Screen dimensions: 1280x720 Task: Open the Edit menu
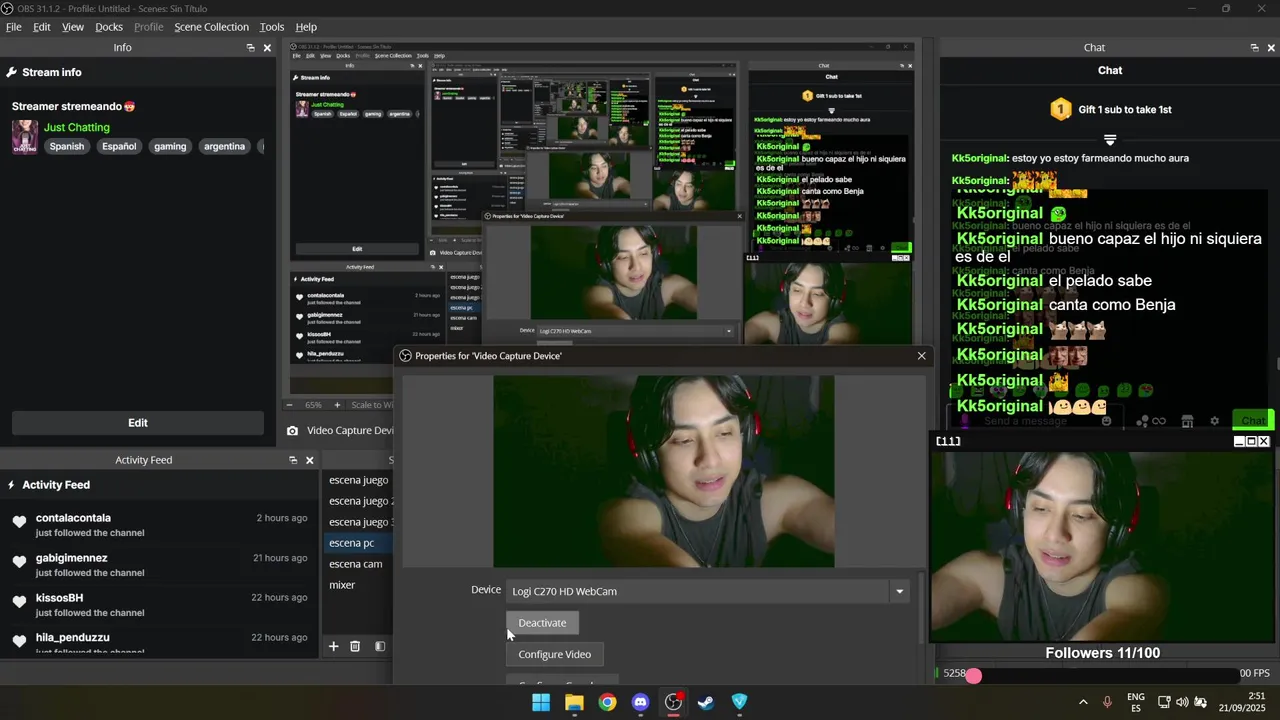(42, 27)
